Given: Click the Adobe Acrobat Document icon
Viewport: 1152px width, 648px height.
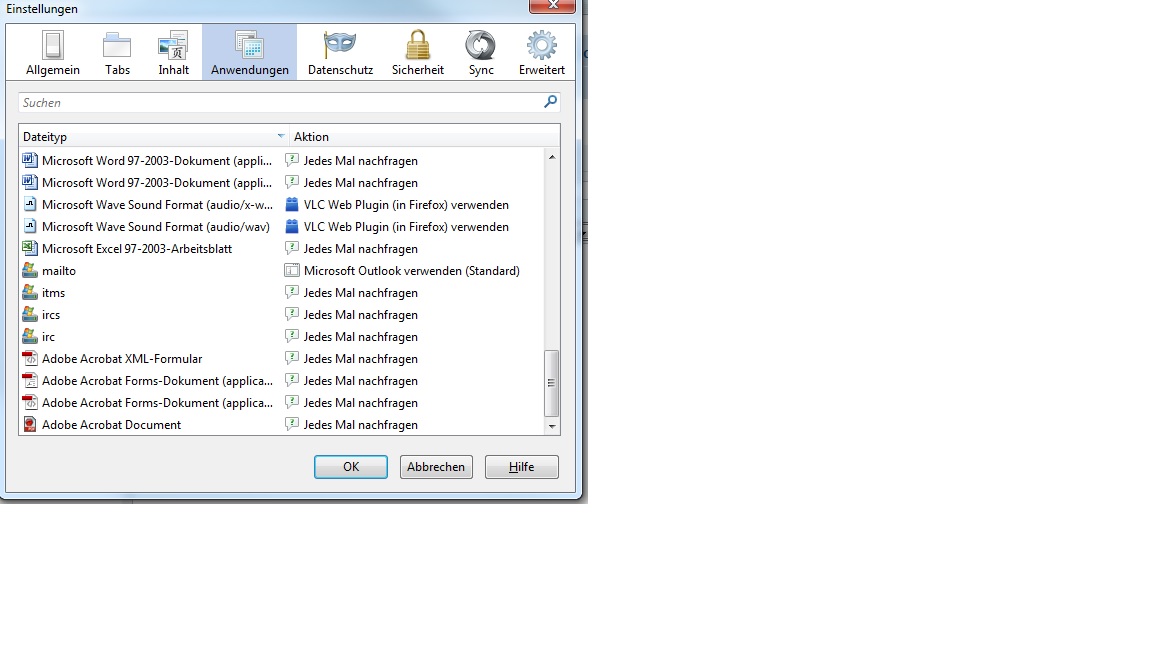Looking at the screenshot, I should click(29, 425).
